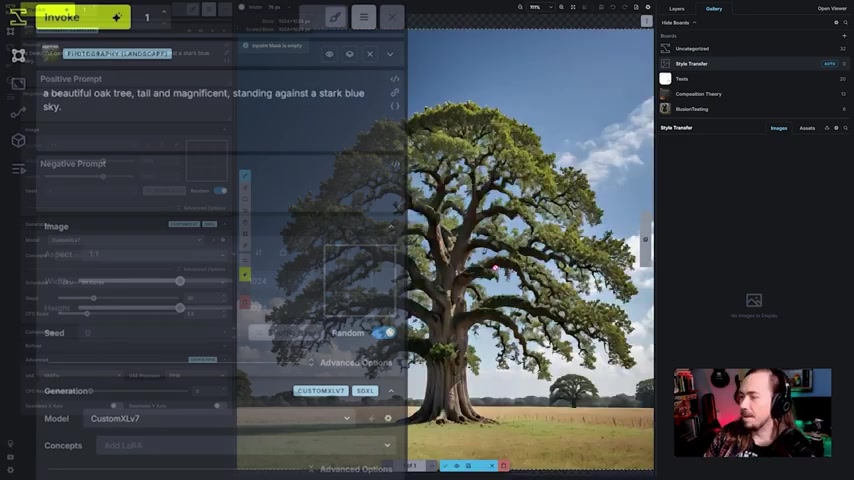
Task: Open model settings gear next to Model
Action: 388,418
